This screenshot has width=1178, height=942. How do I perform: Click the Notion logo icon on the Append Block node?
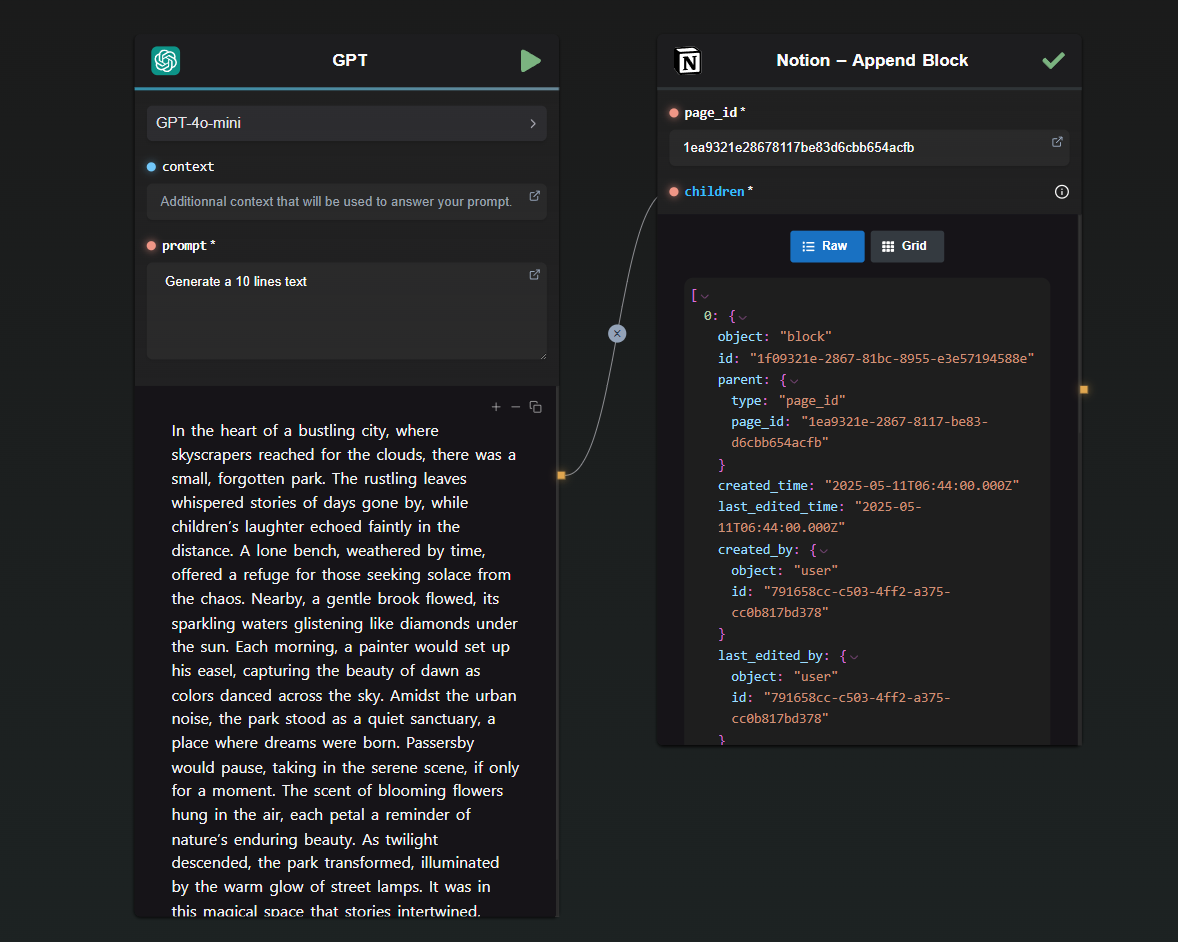(x=688, y=61)
